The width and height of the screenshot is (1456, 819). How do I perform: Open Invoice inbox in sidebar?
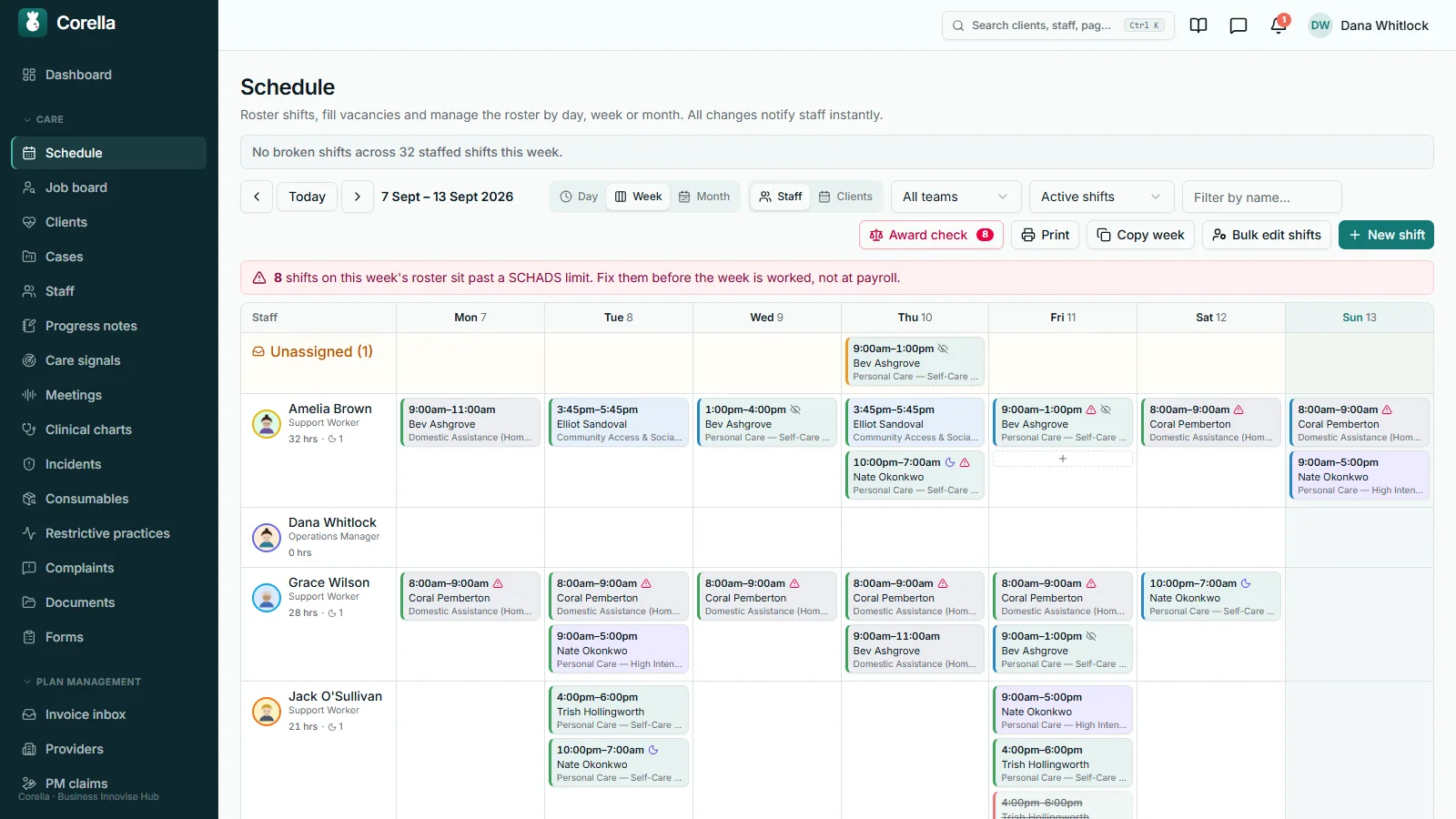tap(109, 714)
